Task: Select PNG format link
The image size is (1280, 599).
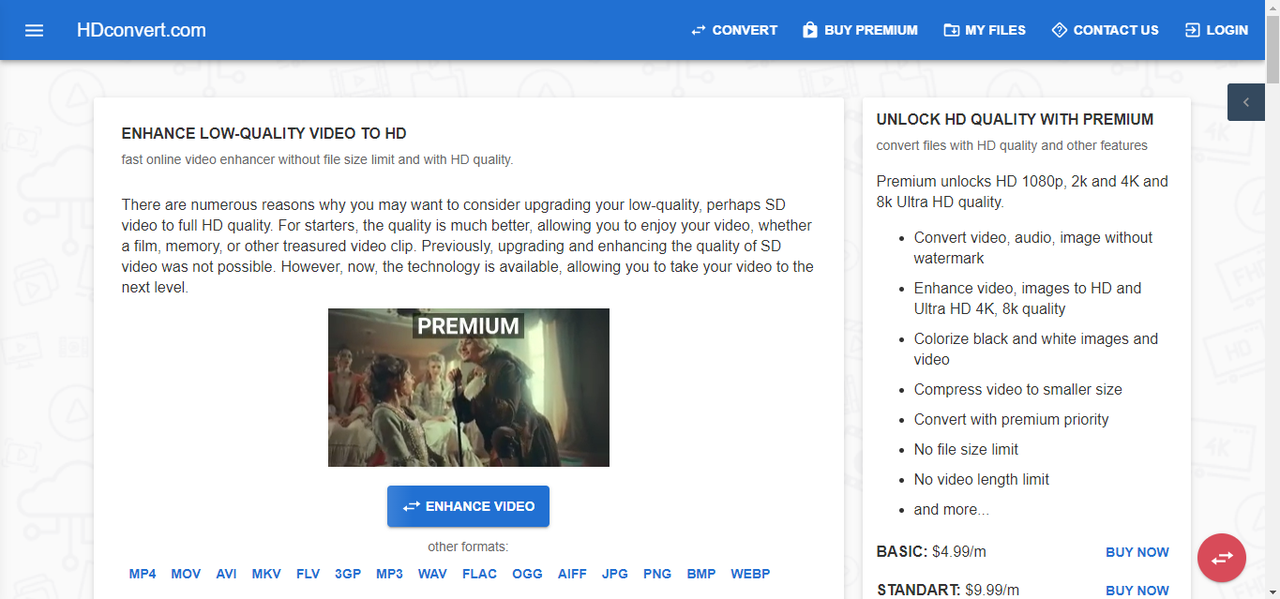Action: pyautogui.click(x=657, y=574)
